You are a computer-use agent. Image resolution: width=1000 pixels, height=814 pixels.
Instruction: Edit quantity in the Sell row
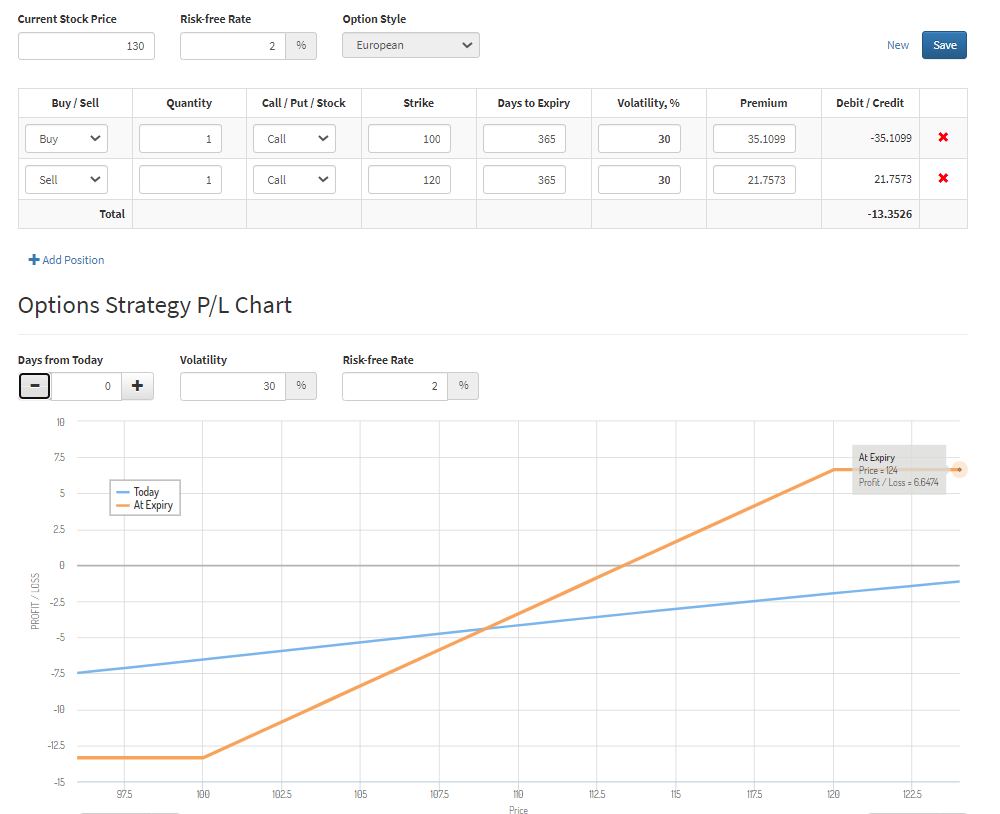(180, 179)
